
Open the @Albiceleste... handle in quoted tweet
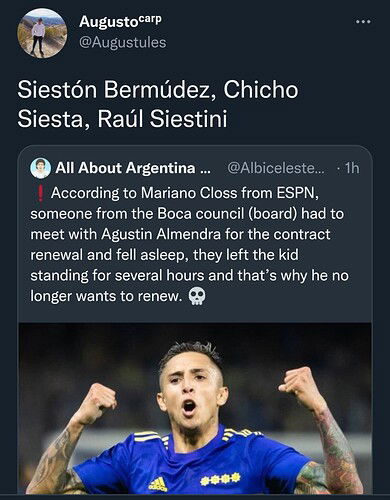point(275,168)
